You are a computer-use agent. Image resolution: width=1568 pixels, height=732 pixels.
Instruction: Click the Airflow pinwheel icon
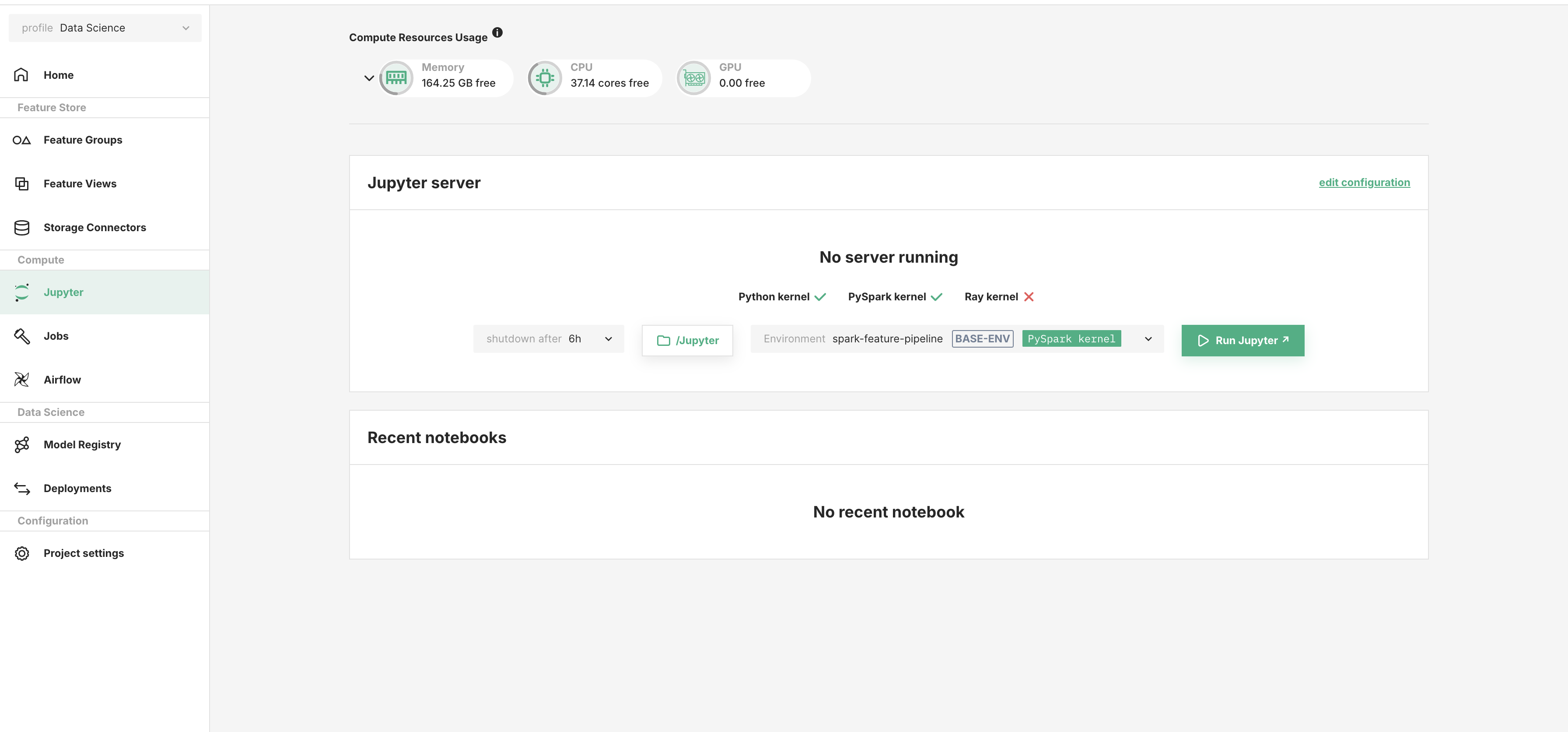(22, 379)
